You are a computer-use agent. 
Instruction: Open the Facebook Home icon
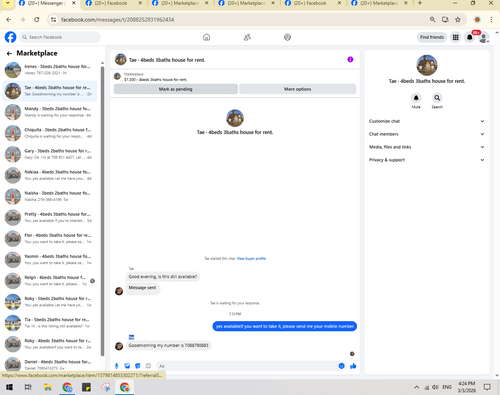pos(207,37)
